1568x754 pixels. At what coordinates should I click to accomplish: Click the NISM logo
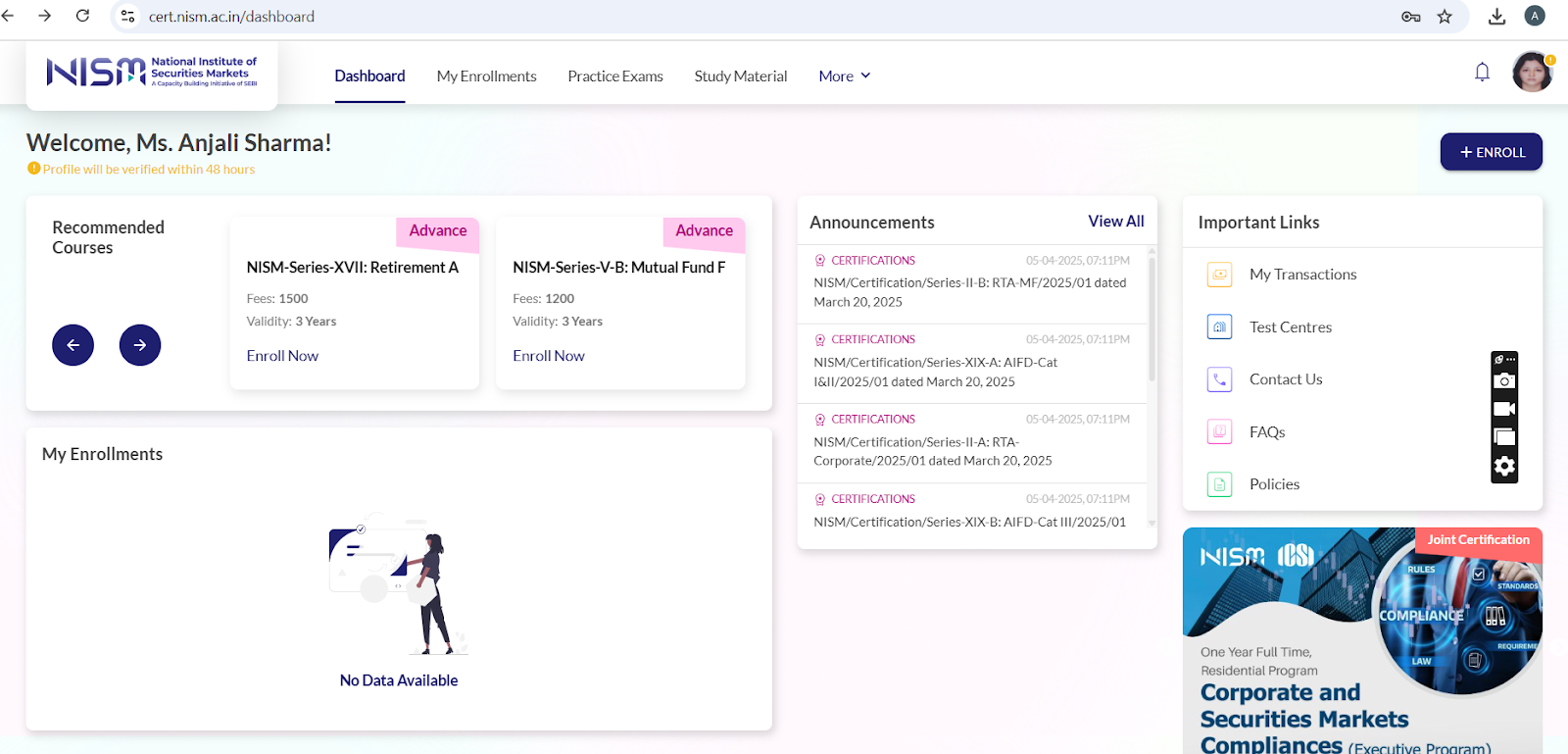[x=152, y=72]
